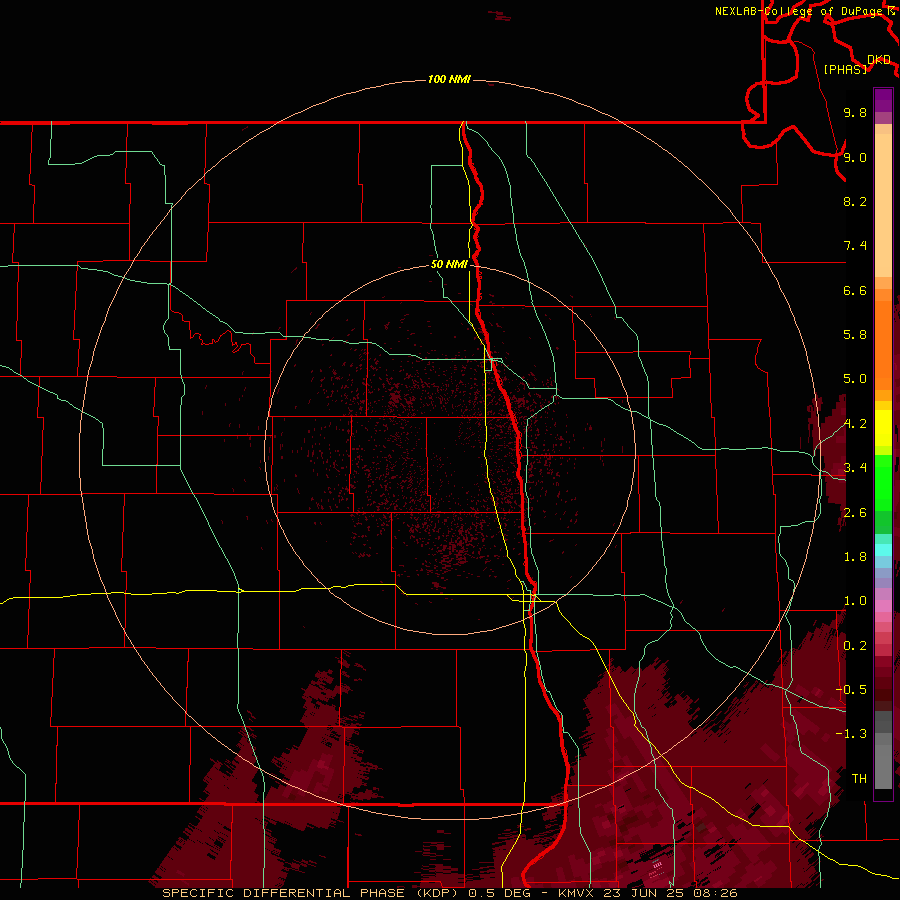Click the 9.8 scale value

click(x=855, y=112)
